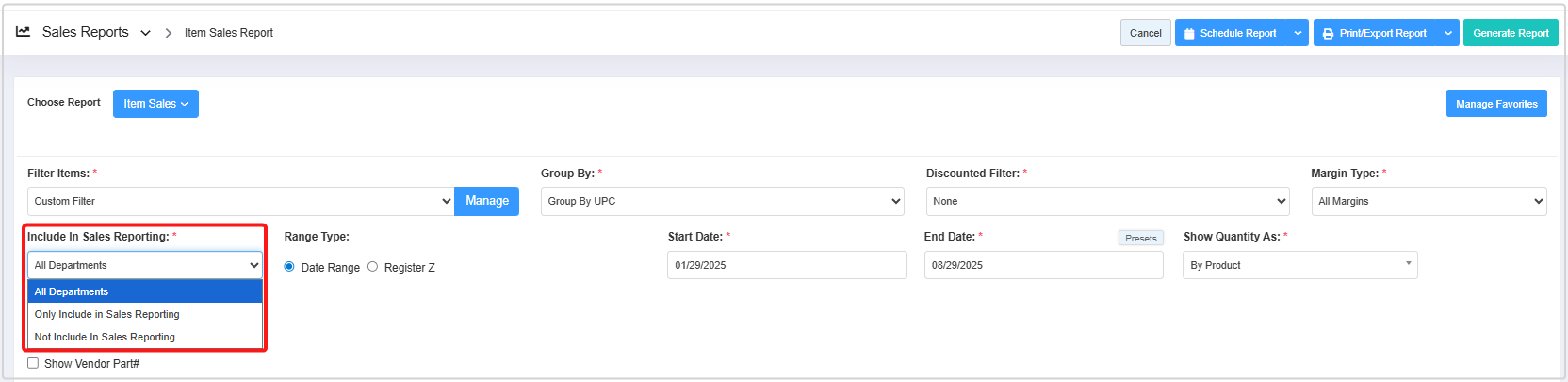Enable the Show Vendor Part# checkbox
1568x382 pixels.
click(x=33, y=363)
